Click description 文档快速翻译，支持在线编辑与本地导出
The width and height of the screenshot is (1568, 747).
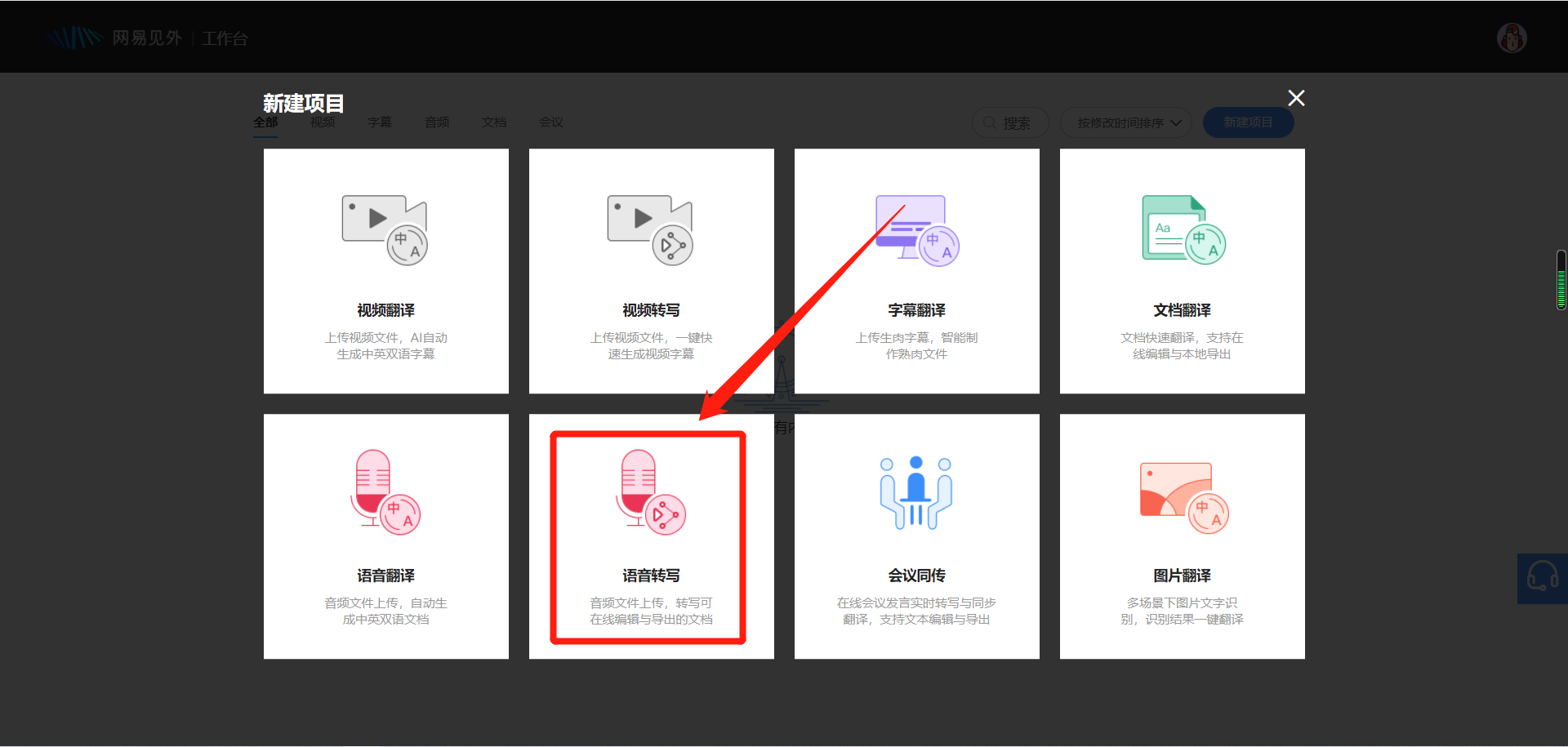1182,346
